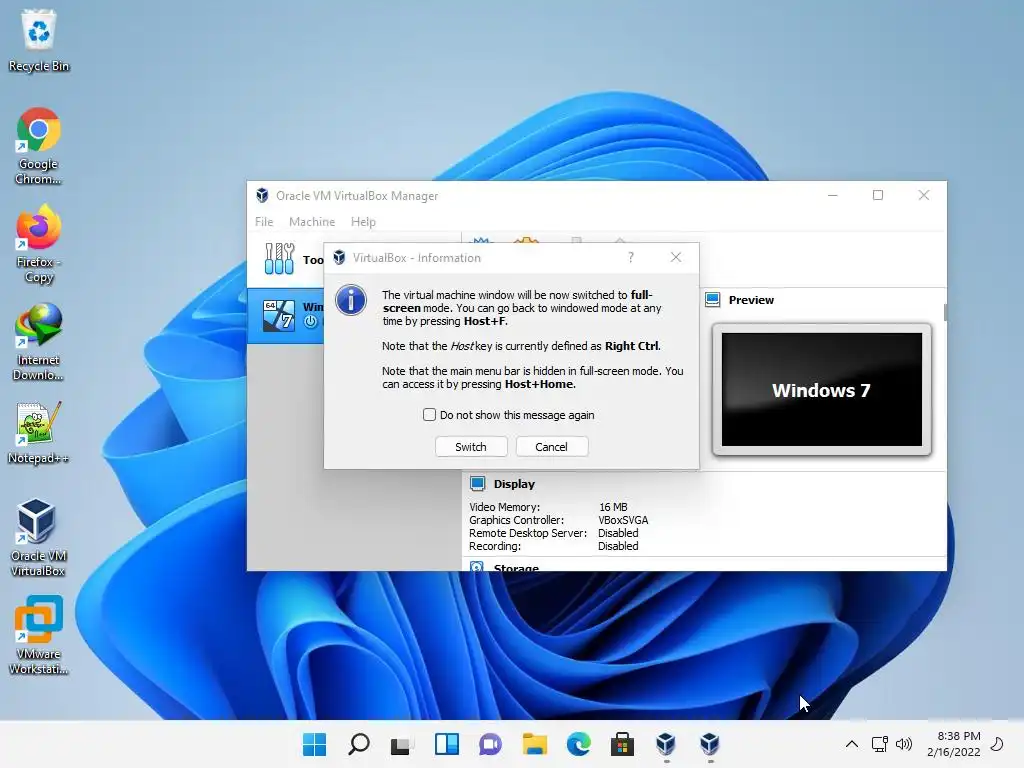Open Oracle VM VirtualBox desktop shortcut
The width and height of the screenshot is (1024, 768).
click(39, 538)
